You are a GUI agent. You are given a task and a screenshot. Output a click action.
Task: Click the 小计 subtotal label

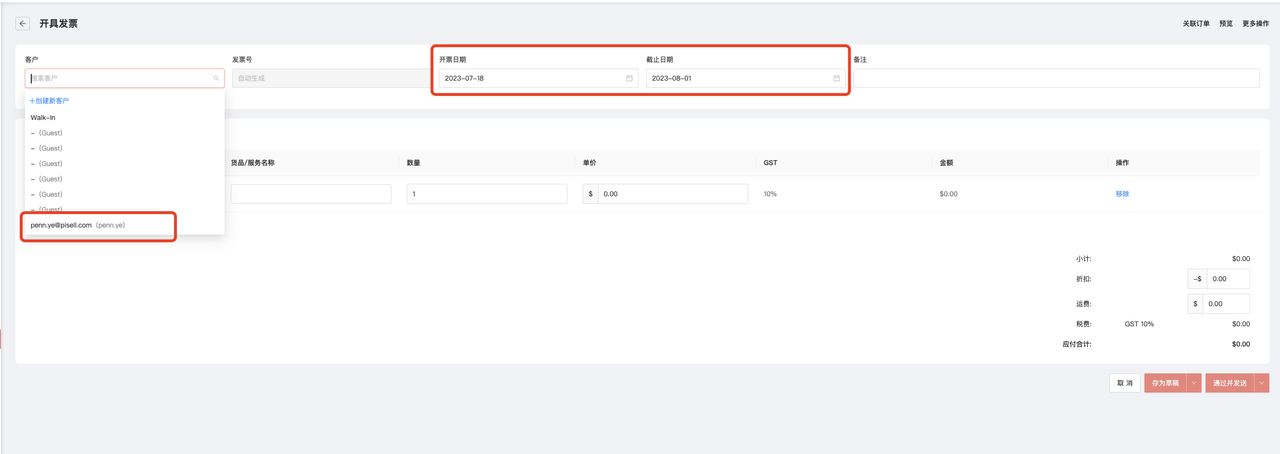coord(1084,258)
